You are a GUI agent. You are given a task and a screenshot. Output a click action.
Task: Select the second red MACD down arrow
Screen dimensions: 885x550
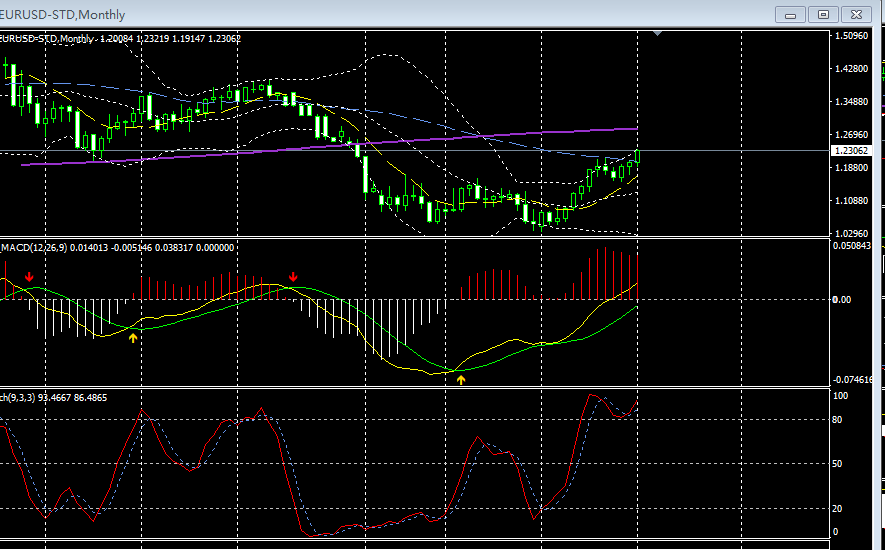[x=293, y=276]
